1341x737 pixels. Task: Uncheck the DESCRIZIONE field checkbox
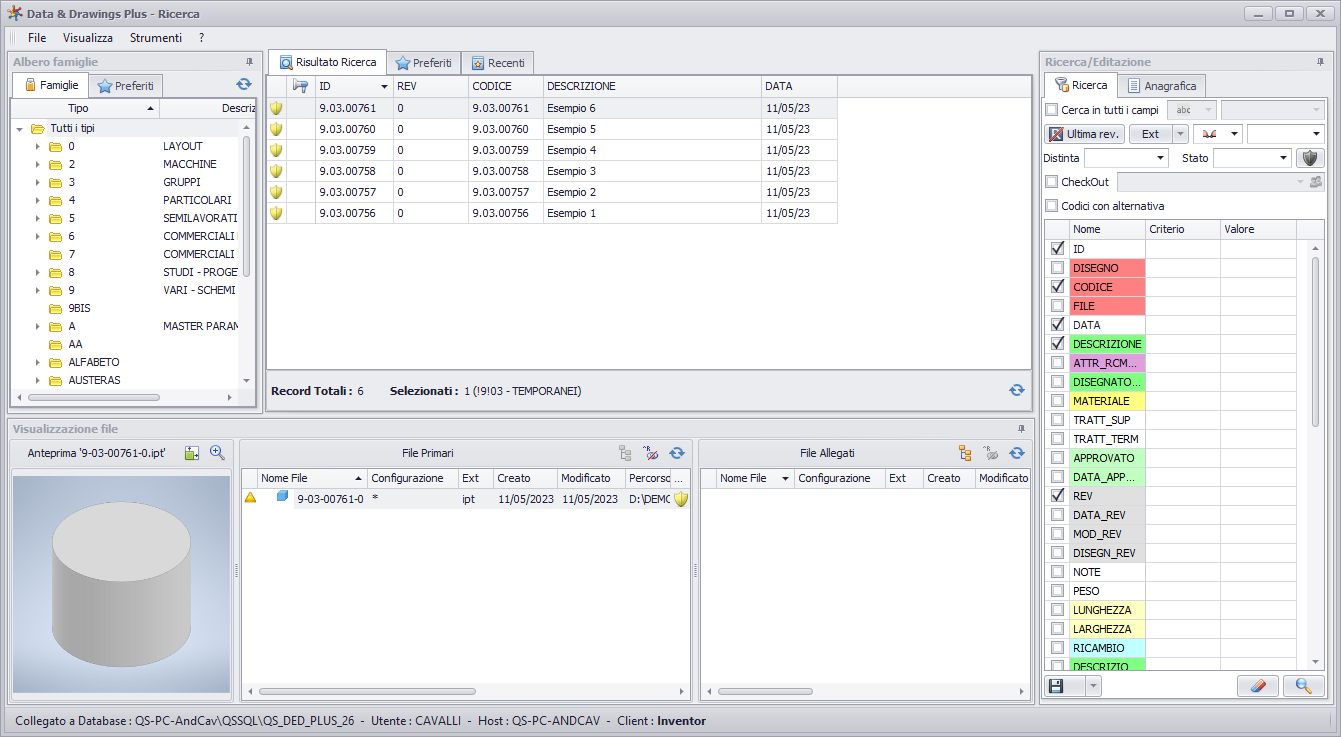[1057, 344]
